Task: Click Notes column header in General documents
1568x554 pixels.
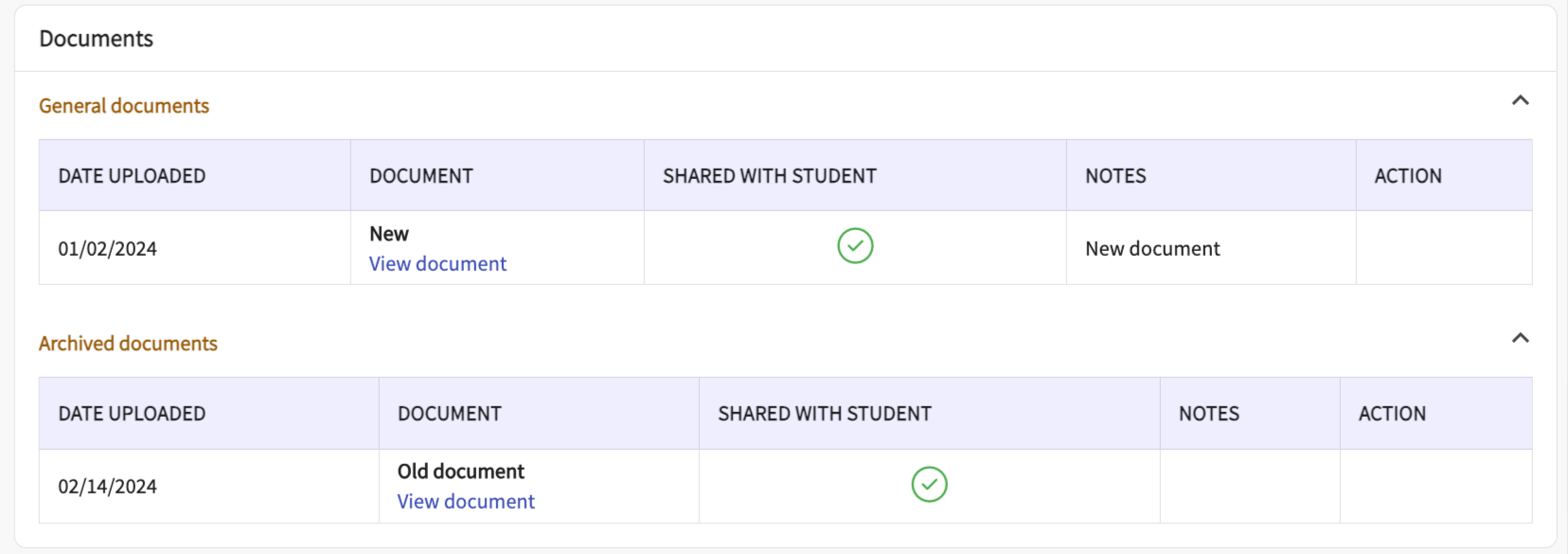Action: (1115, 176)
